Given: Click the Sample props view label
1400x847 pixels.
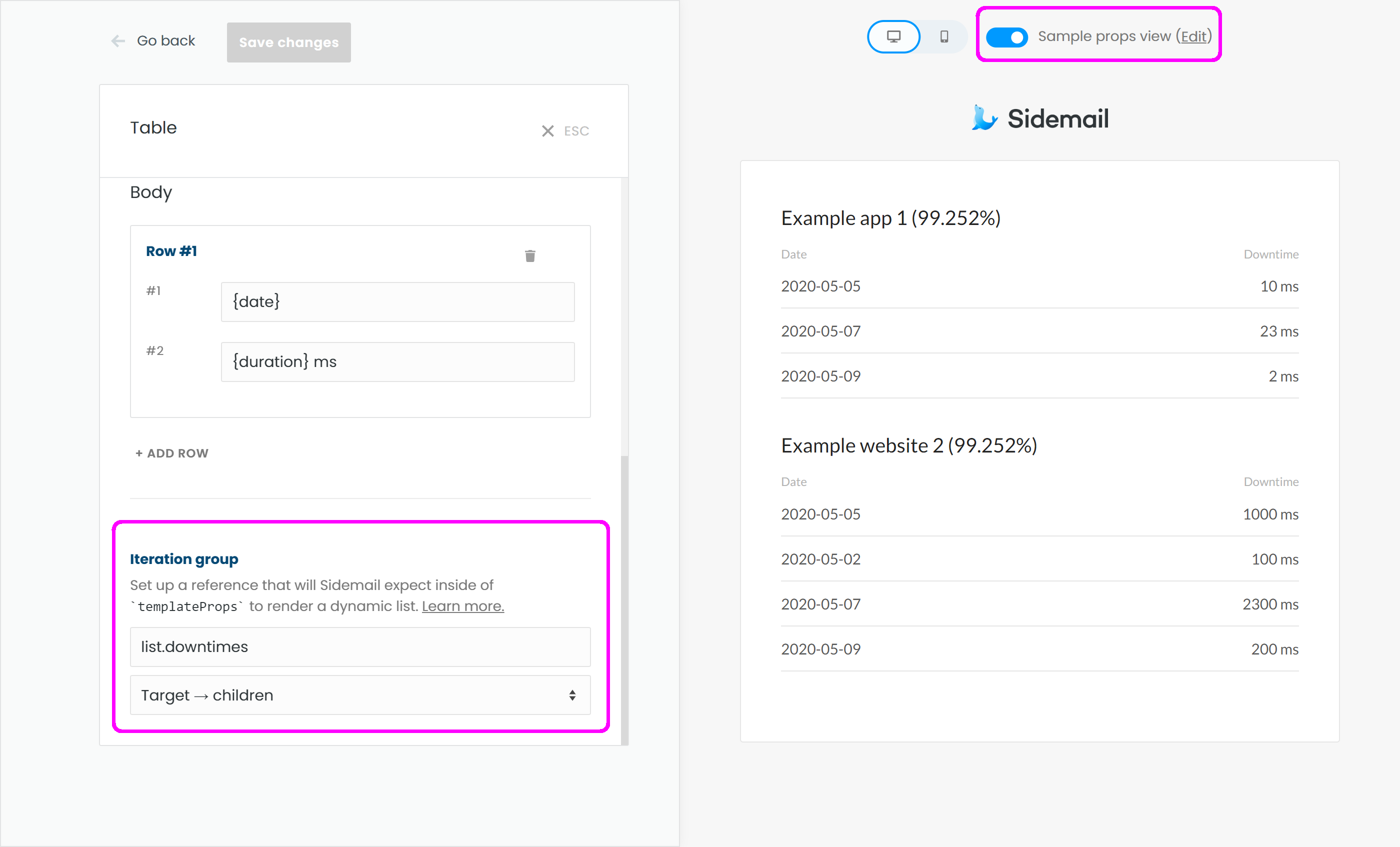Looking at the screenshot, I should tap(1104, 36).
